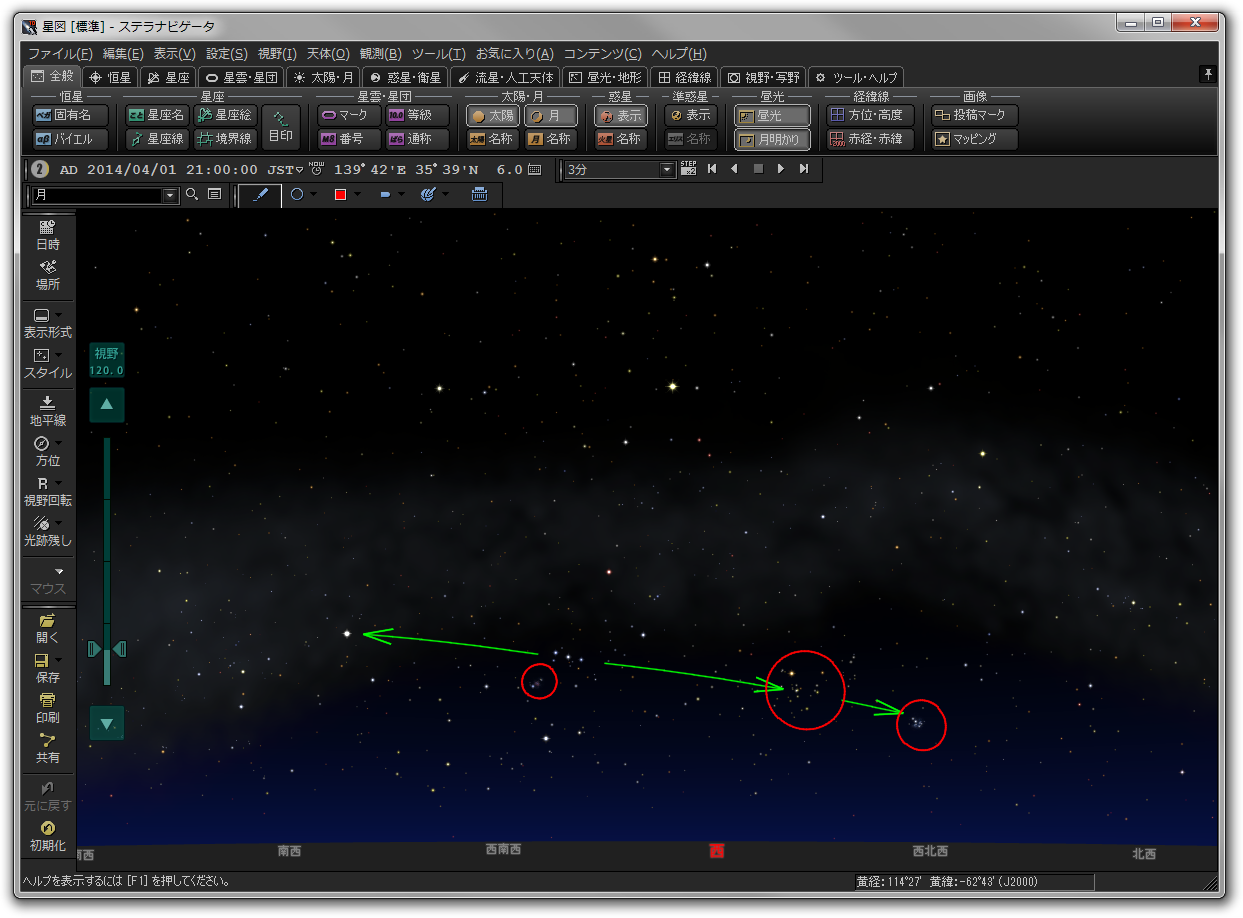Click the search magnifier icon beside 月 box
The width and height of the screenshot is (1243, 918).
click(x=192, y=195)
